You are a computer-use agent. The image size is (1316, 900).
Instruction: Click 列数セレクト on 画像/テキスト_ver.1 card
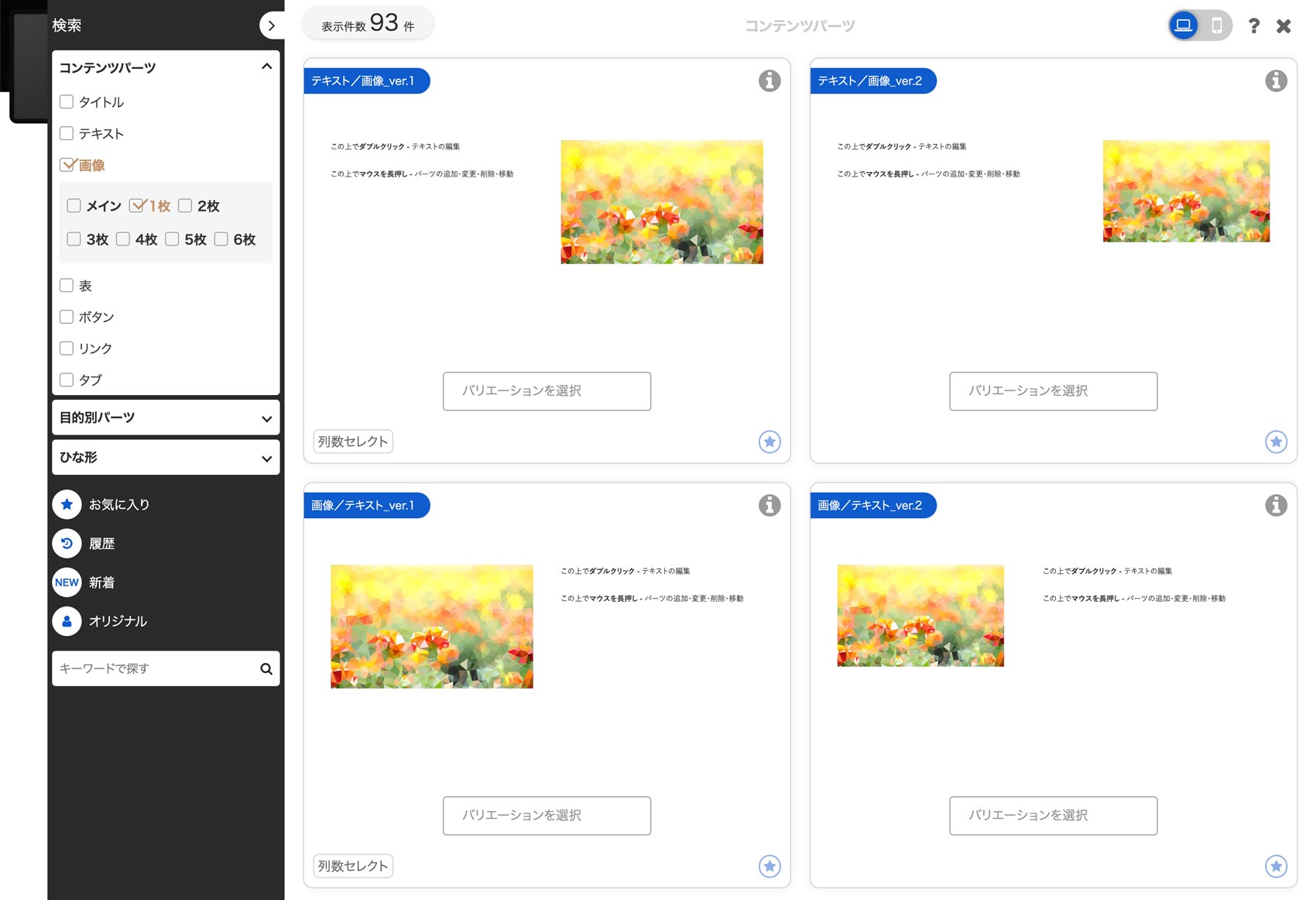(353, 866)
